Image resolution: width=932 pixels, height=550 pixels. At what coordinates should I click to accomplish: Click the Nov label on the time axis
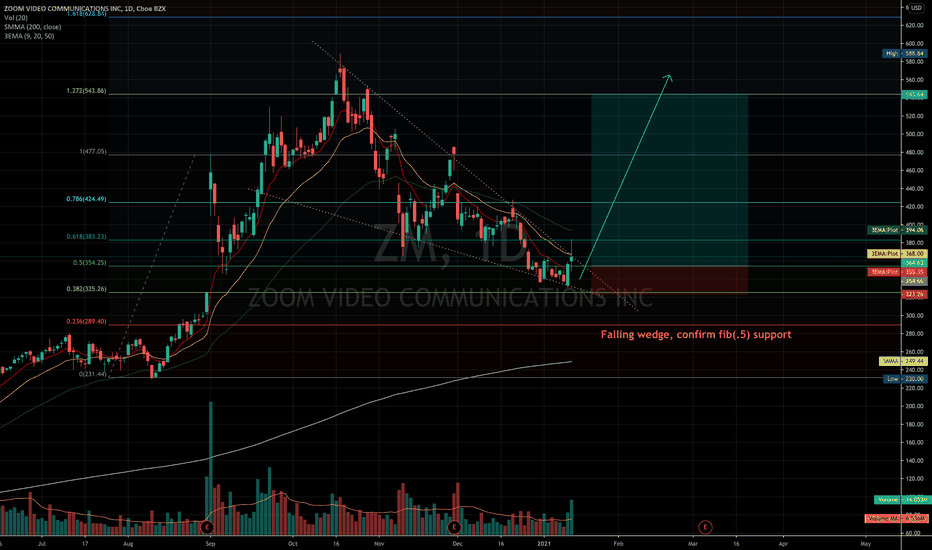coord(379,543)
